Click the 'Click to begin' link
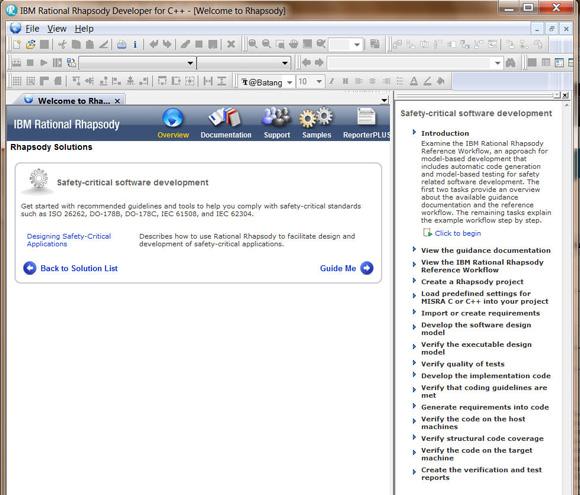 [458, 233]
